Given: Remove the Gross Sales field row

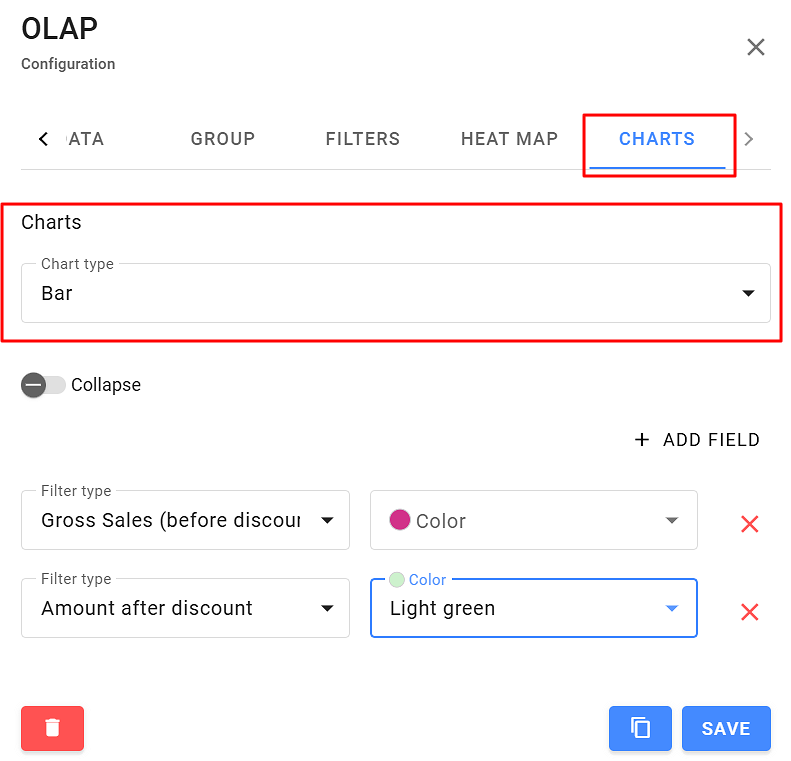Looking at the screenshot, I should pyautogui.click(x=749, y=524).
